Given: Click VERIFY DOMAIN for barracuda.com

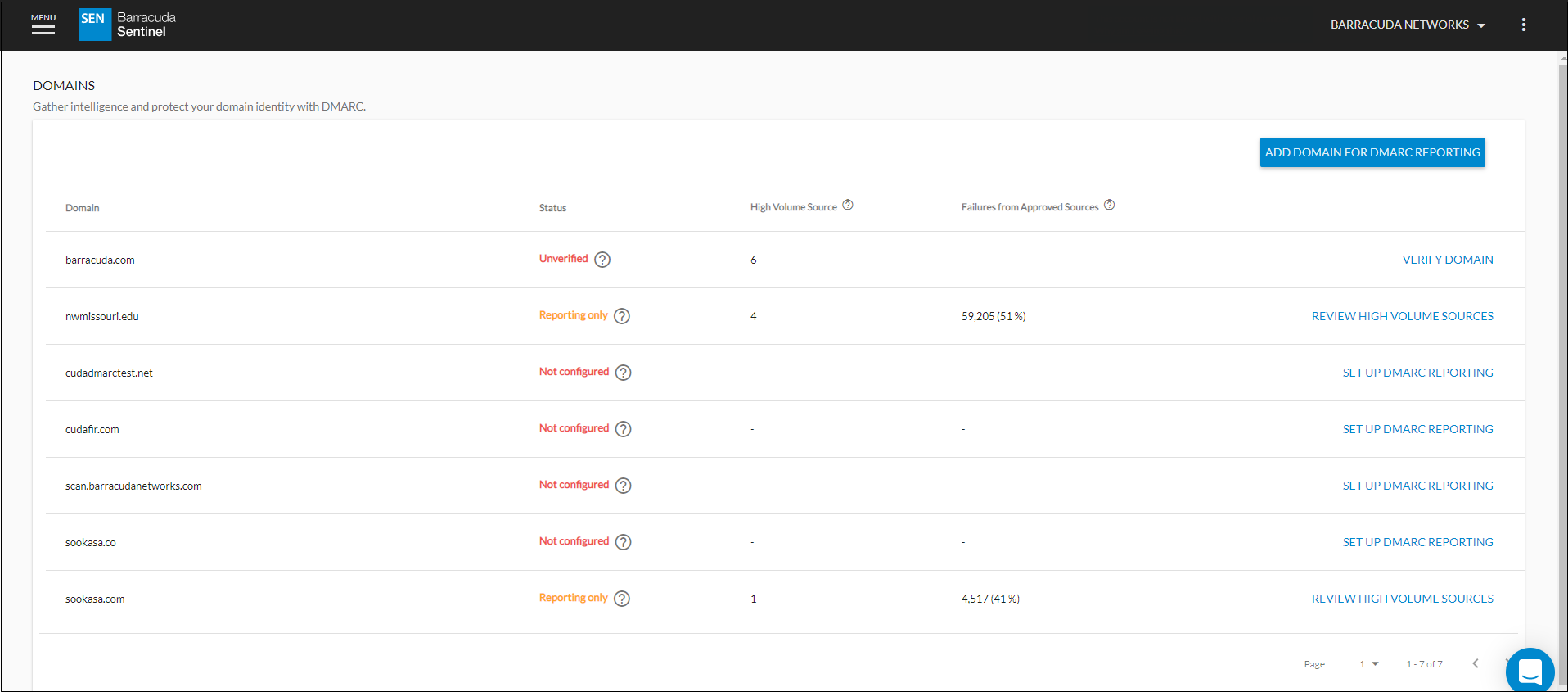Looking at the screenshot, I should (1448, 260).
